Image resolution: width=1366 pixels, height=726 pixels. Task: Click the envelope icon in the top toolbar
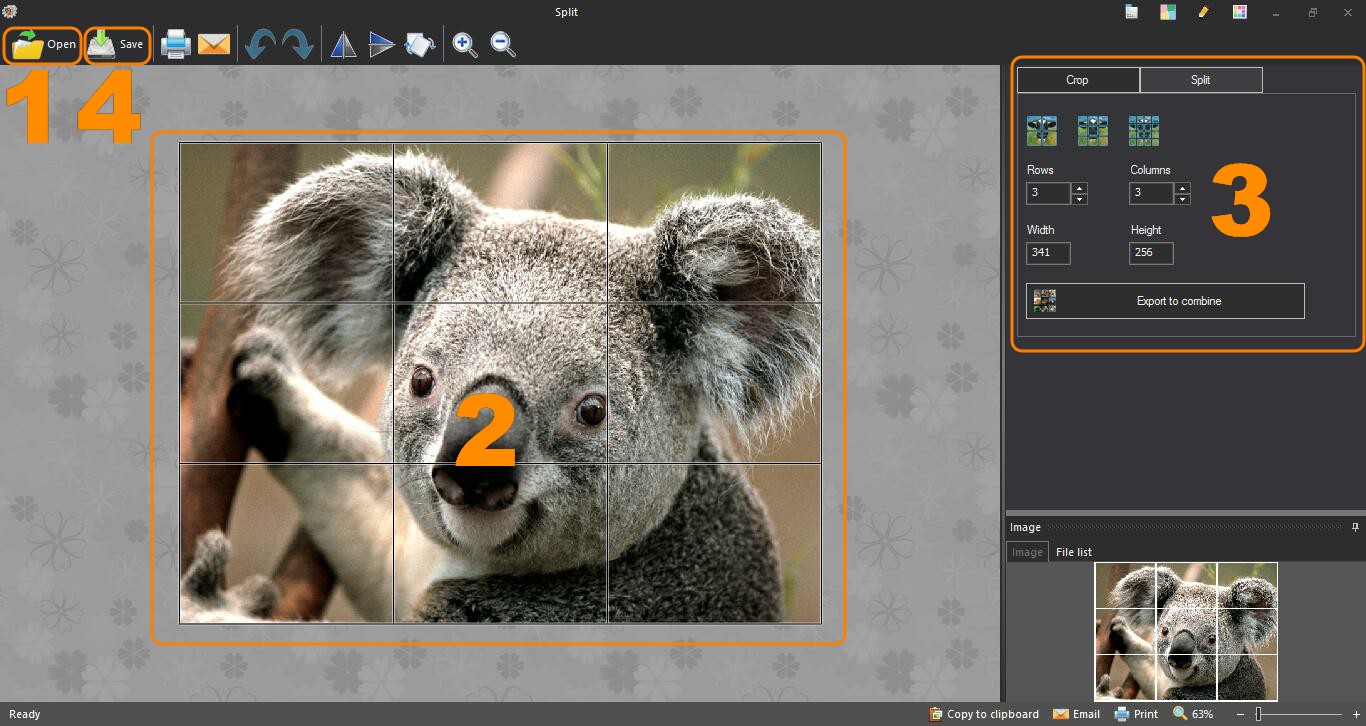pyautogui.click(x=214, y=45)
